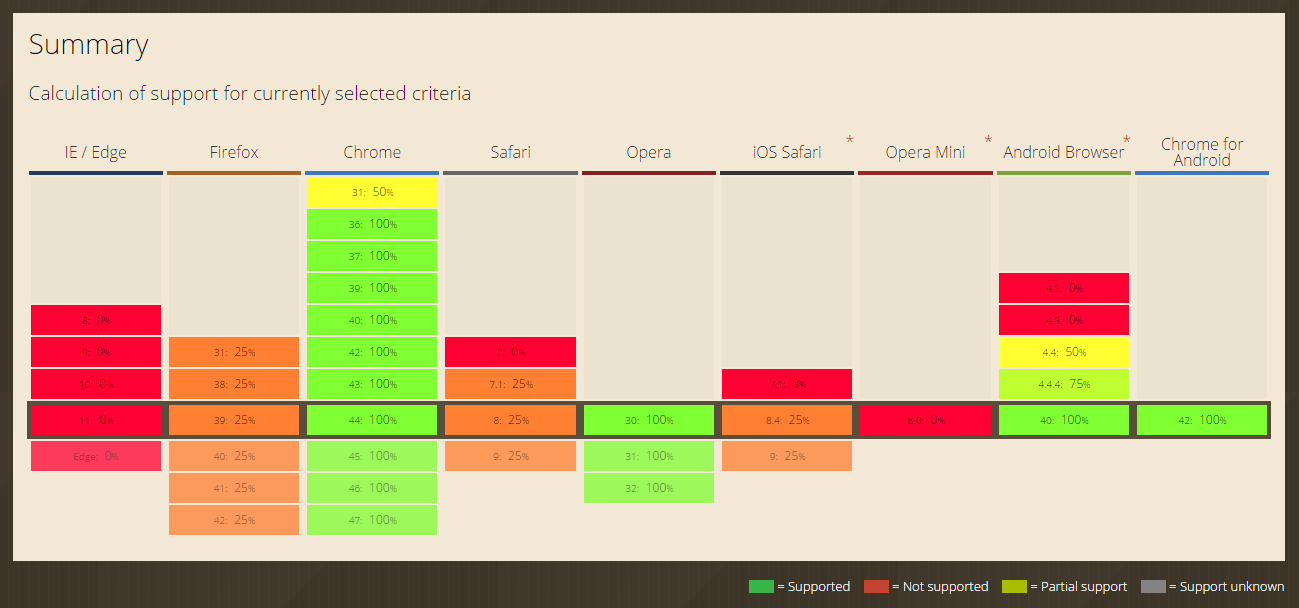This screenshot has height=608, width=1299.
Task: Click the Summary heading
Action: pyautogui.click(x=88, y=46)
